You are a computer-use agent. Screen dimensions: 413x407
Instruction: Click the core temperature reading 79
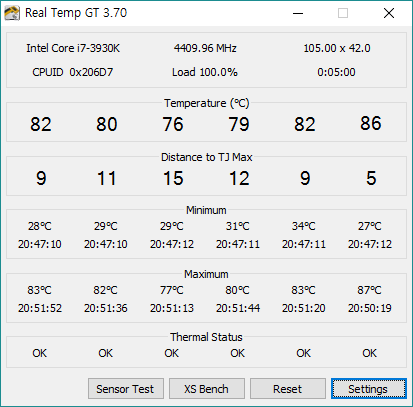239,124
